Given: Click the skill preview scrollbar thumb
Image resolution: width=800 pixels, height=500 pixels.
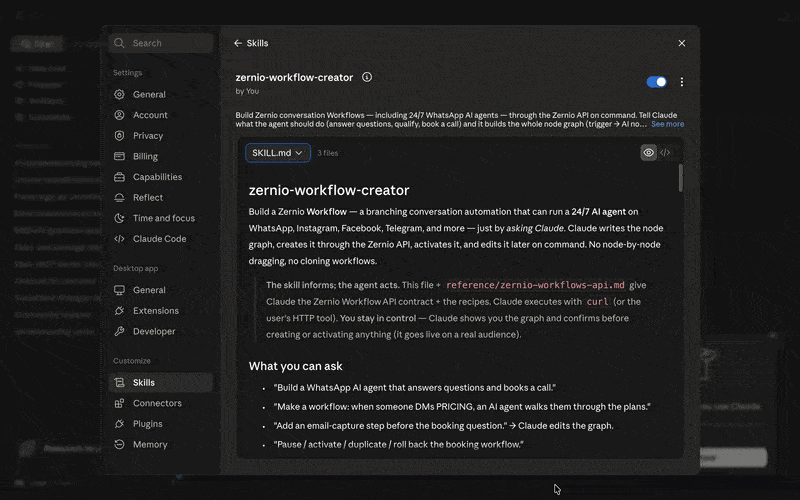Looking at the screenshot, I should [681, 178].
